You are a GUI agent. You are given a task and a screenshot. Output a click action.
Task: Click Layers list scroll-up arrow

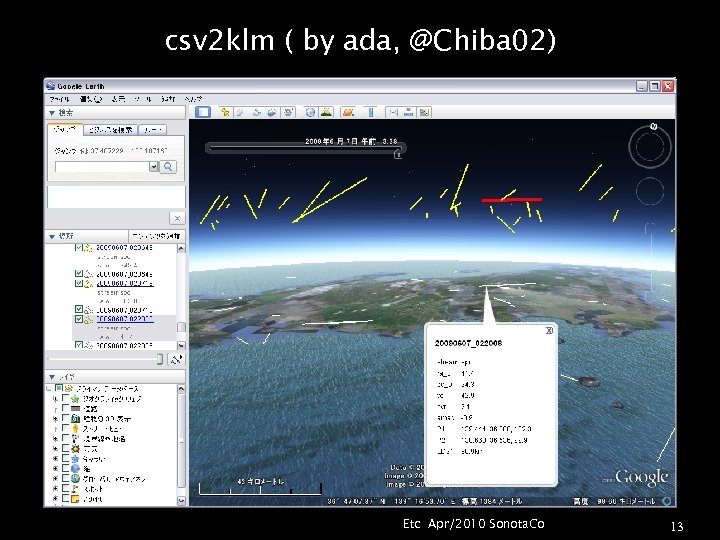(x=181, y=389)
